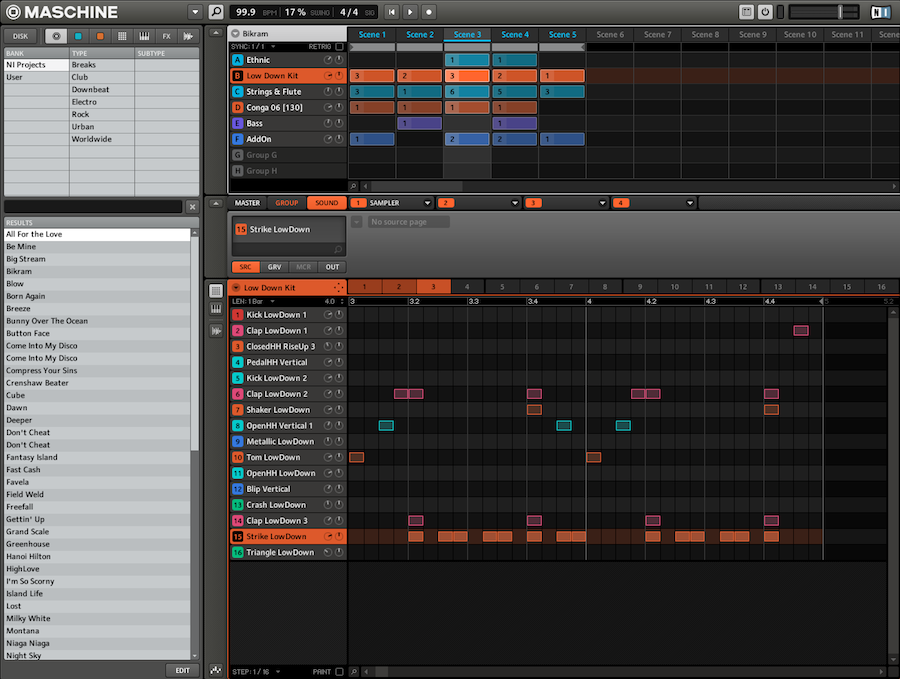
Task: Select the Scene 5 tab
Action: click(562, 34)
